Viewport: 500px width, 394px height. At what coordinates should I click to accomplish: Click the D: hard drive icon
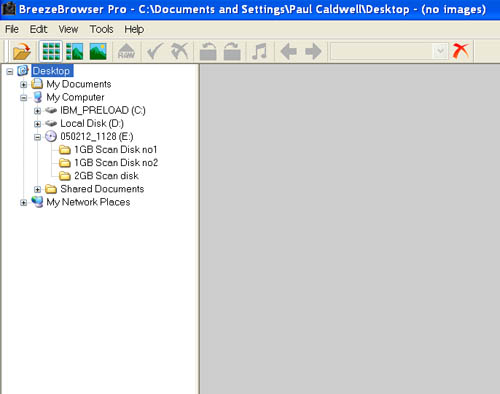pyautogui.click(x=51, y=123)
